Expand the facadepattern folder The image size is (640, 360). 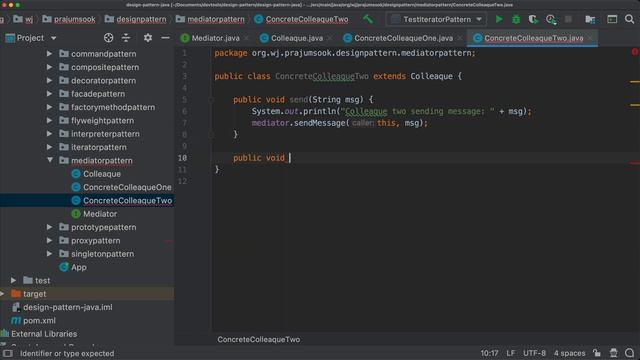pos(49,93)
